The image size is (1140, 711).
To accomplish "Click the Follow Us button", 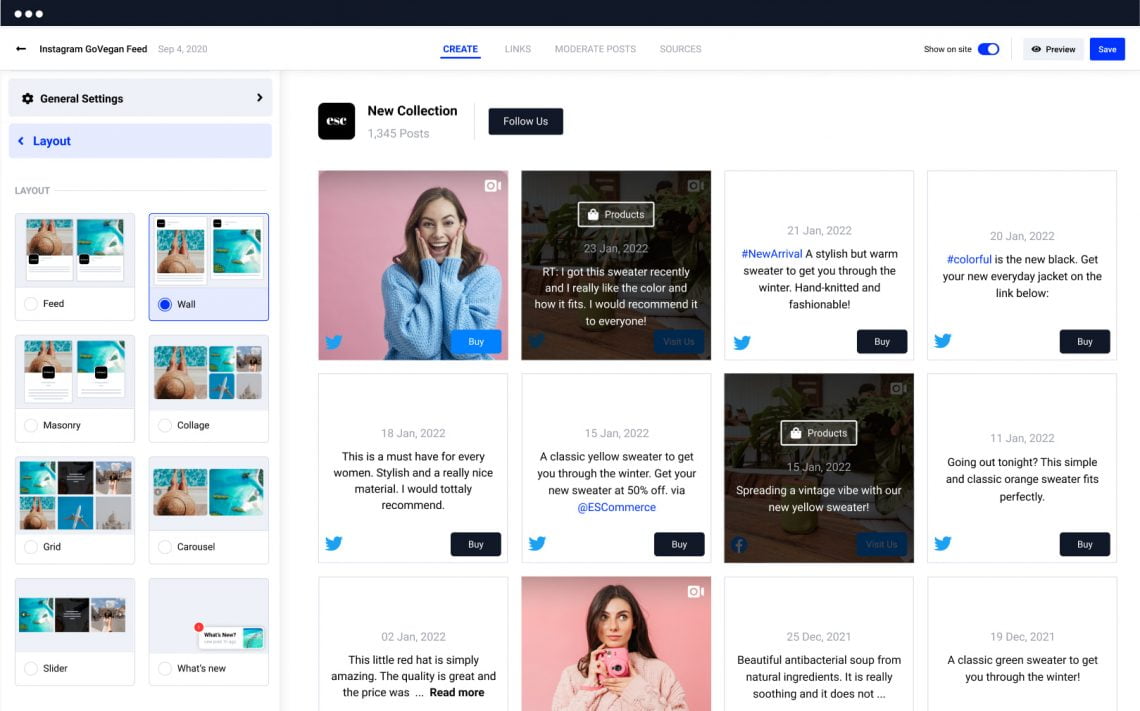I will pos(526,121).
